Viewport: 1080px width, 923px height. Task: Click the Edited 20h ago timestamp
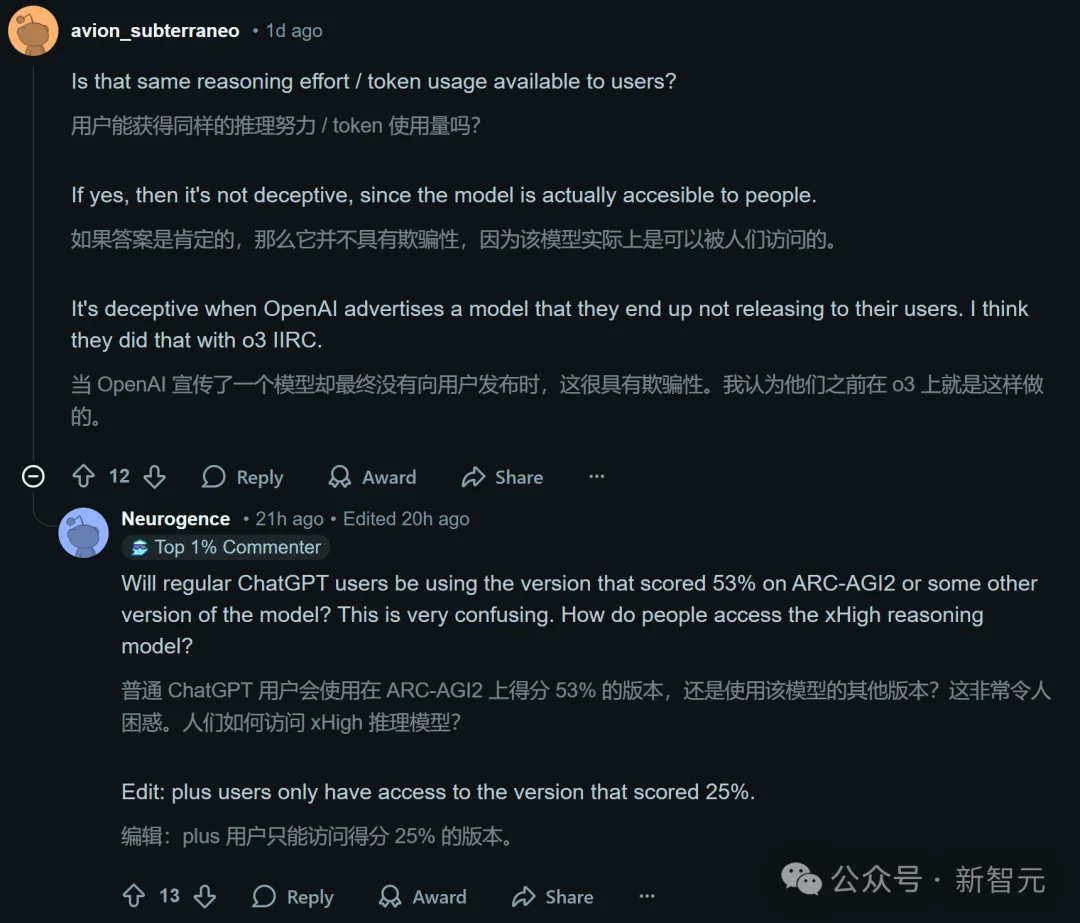click(x=405, y=518)
